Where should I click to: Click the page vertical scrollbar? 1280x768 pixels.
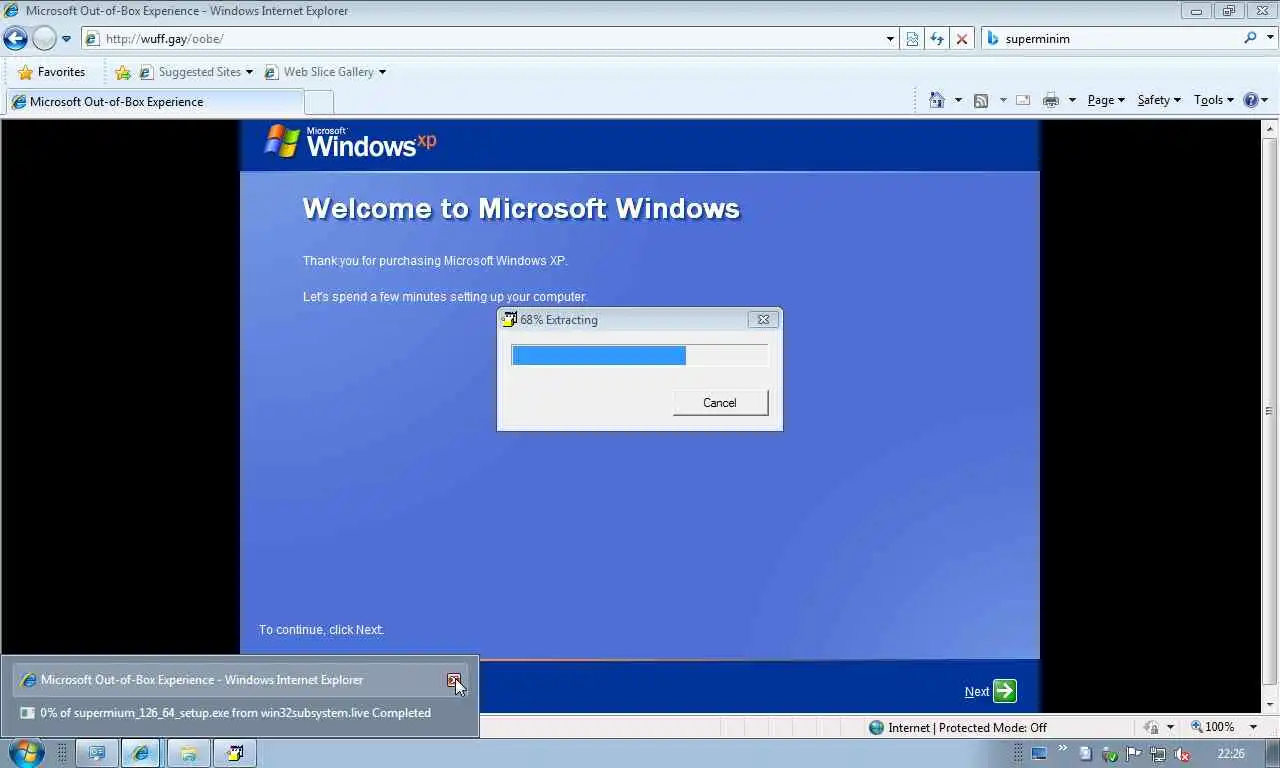tap(1270, 410)
